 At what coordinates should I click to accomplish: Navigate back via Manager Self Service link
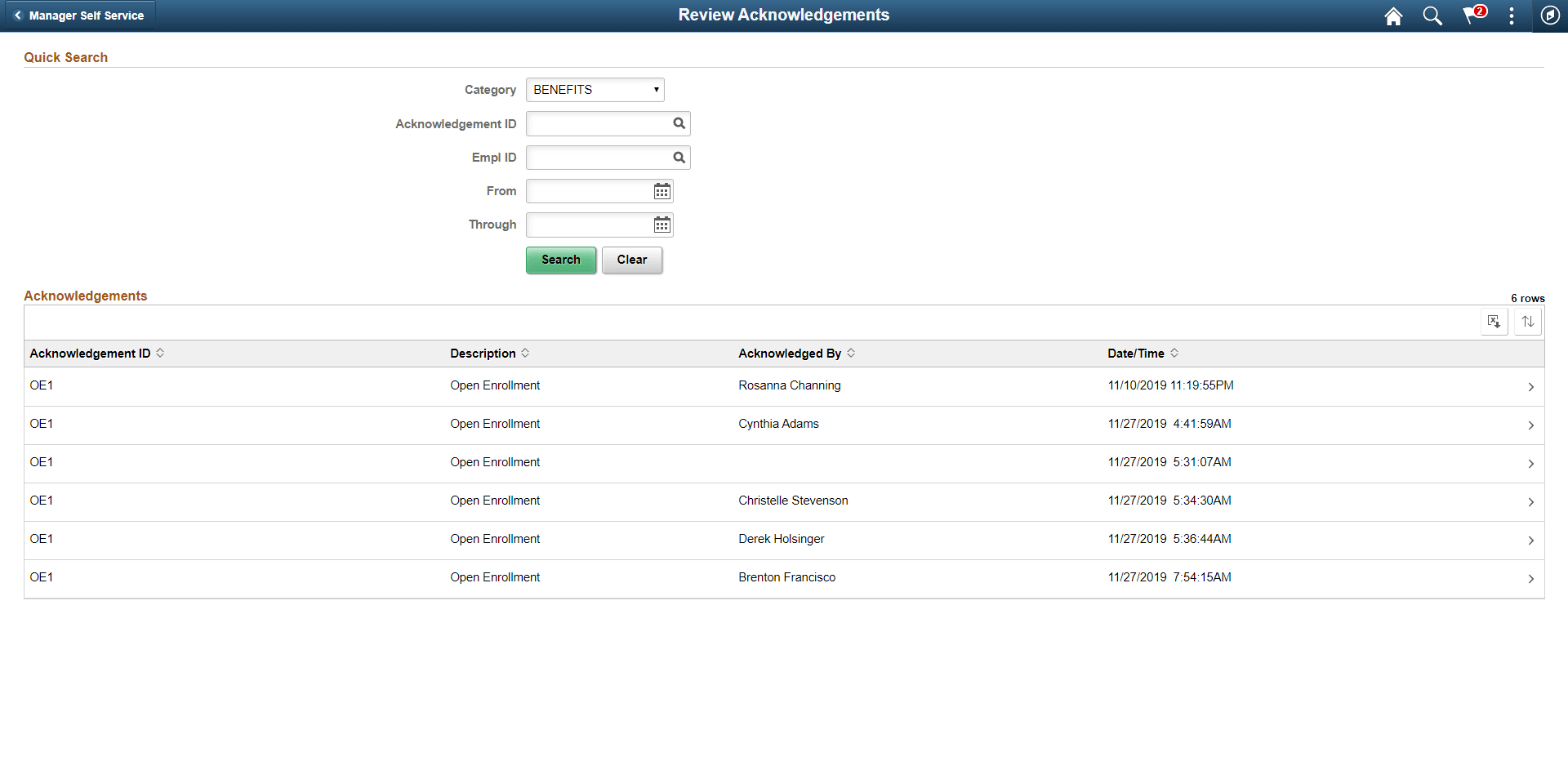79,15
